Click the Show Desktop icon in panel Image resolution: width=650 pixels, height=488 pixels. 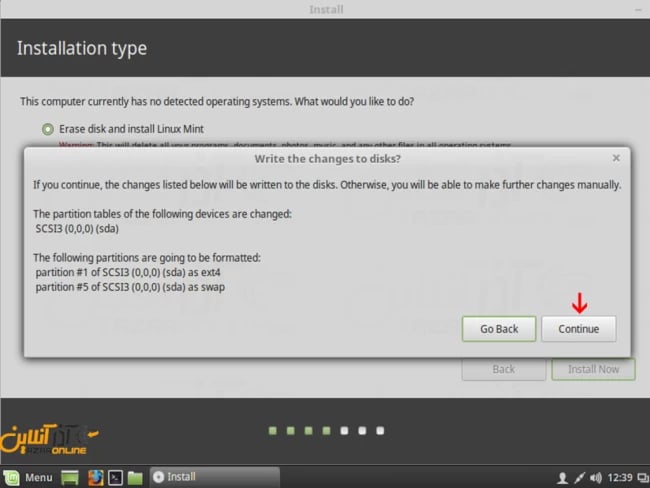70,478
